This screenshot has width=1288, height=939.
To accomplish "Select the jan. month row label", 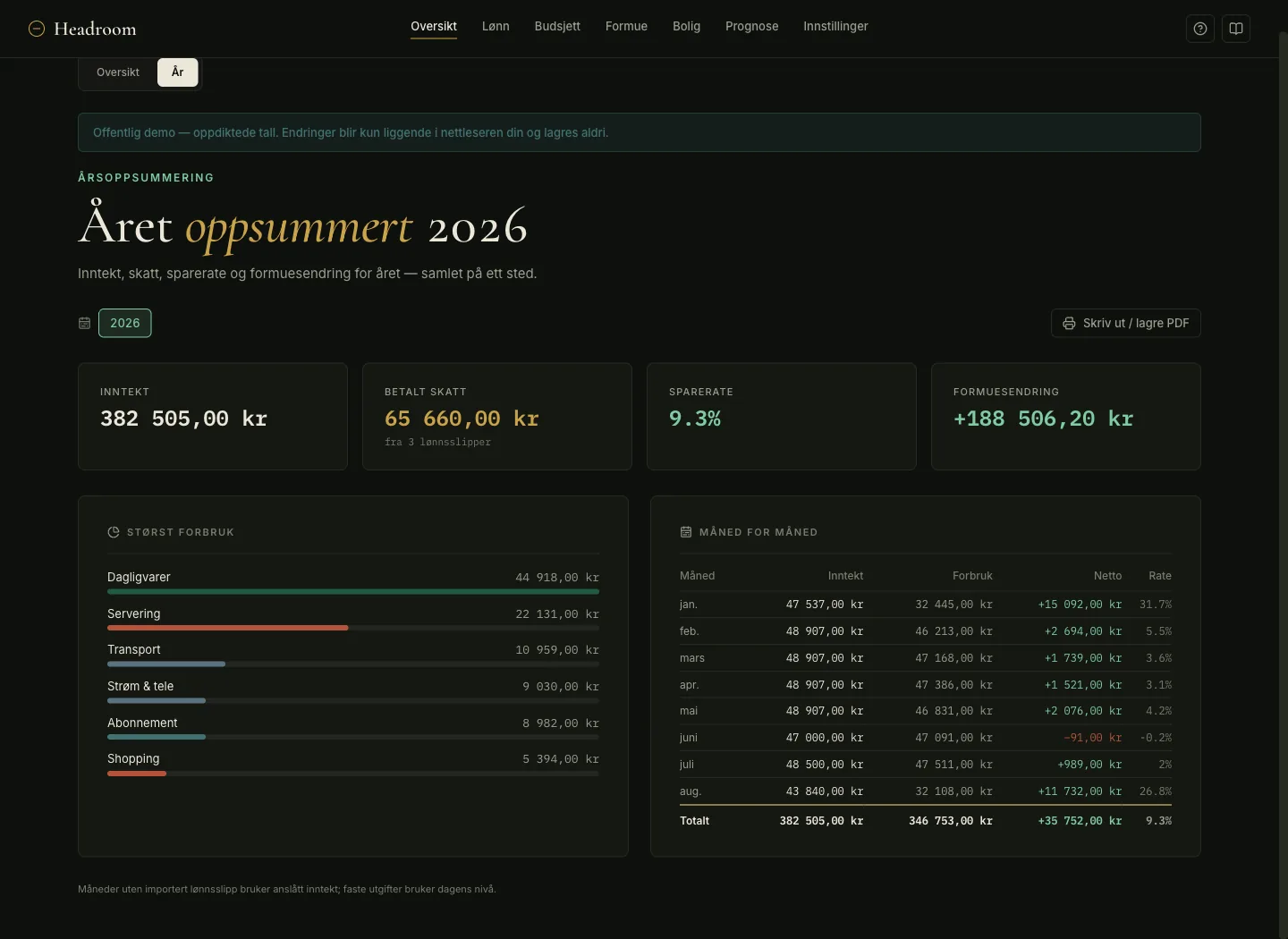I will pyautogui.click(x=689, y=605).
